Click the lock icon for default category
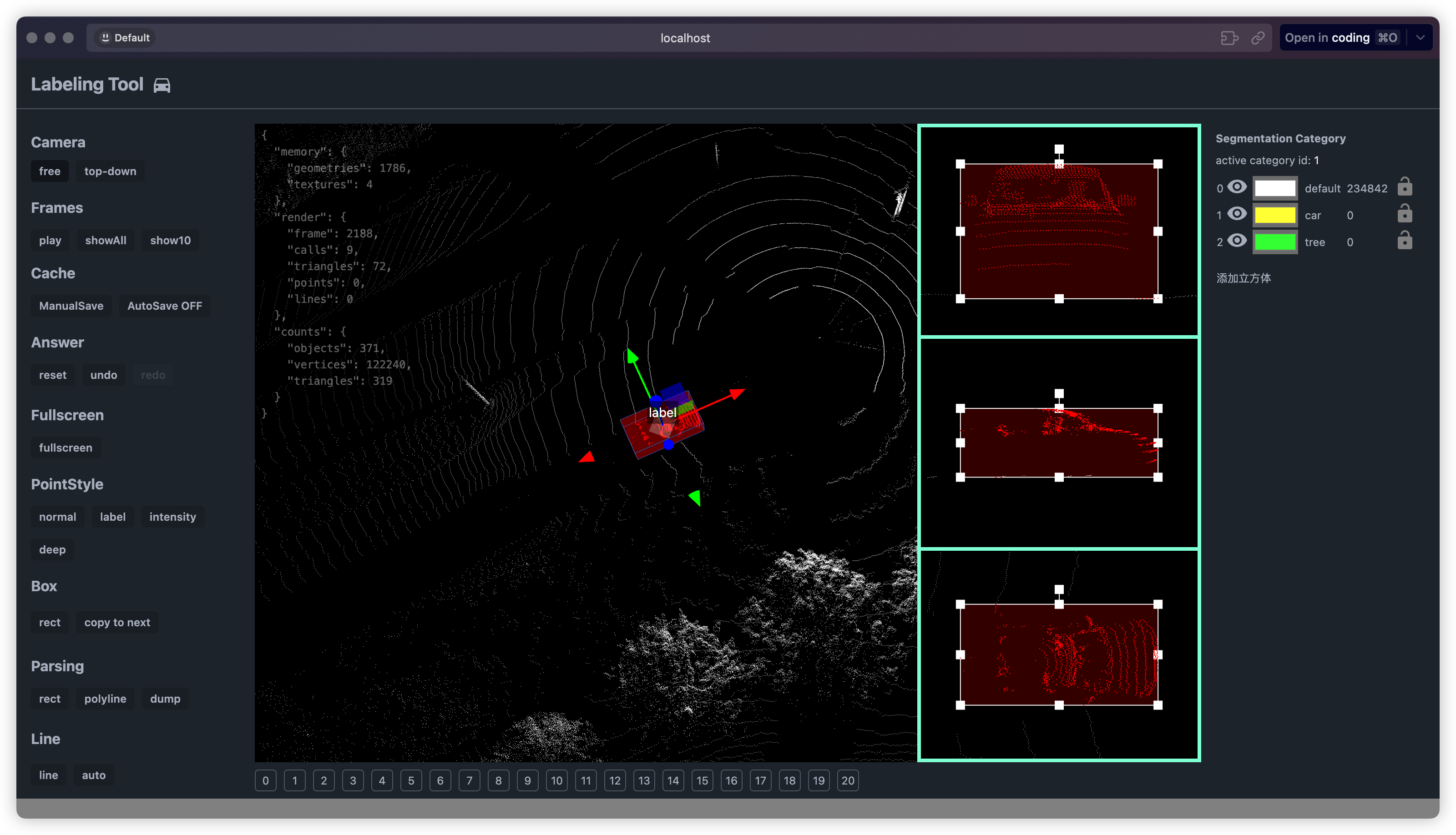This screenshot has width=1456, height=835. pos(1405,187)
